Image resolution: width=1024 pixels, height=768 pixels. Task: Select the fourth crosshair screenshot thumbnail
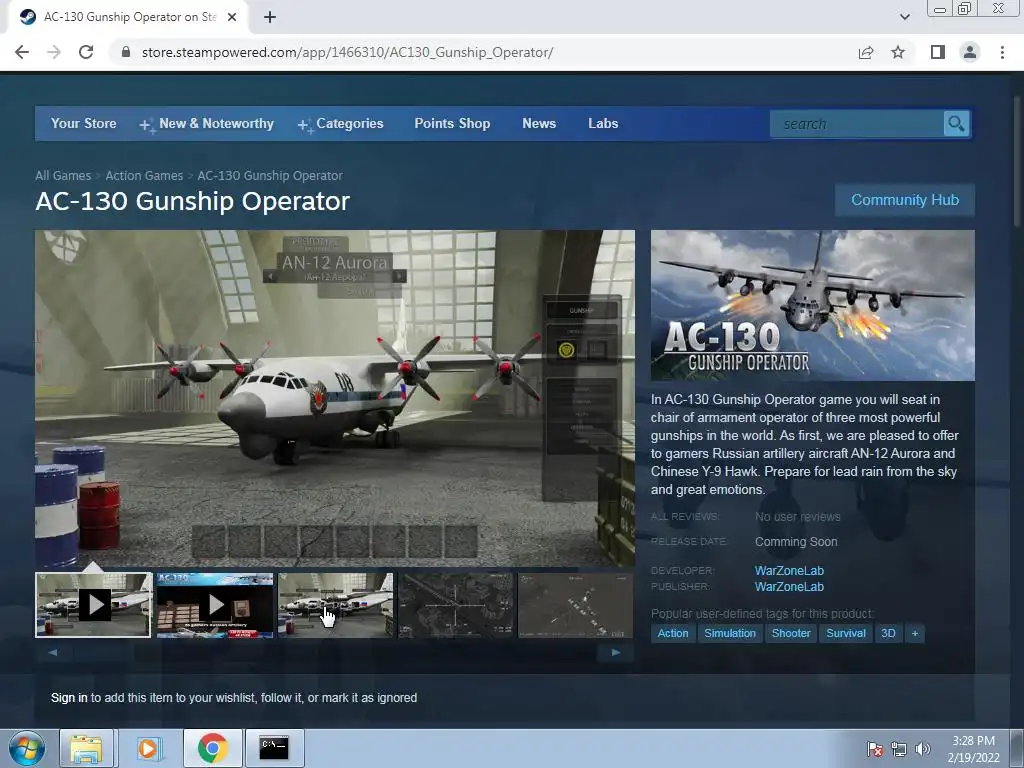pyautogui.click(x=456, y=605)
